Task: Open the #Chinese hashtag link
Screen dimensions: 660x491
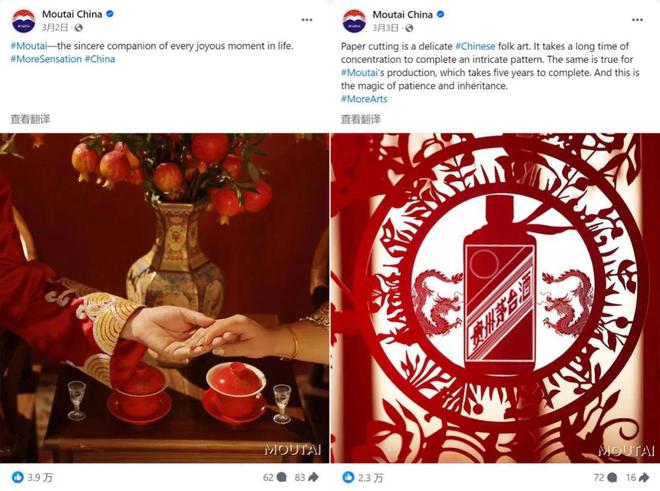Action: tap(478, 47)
